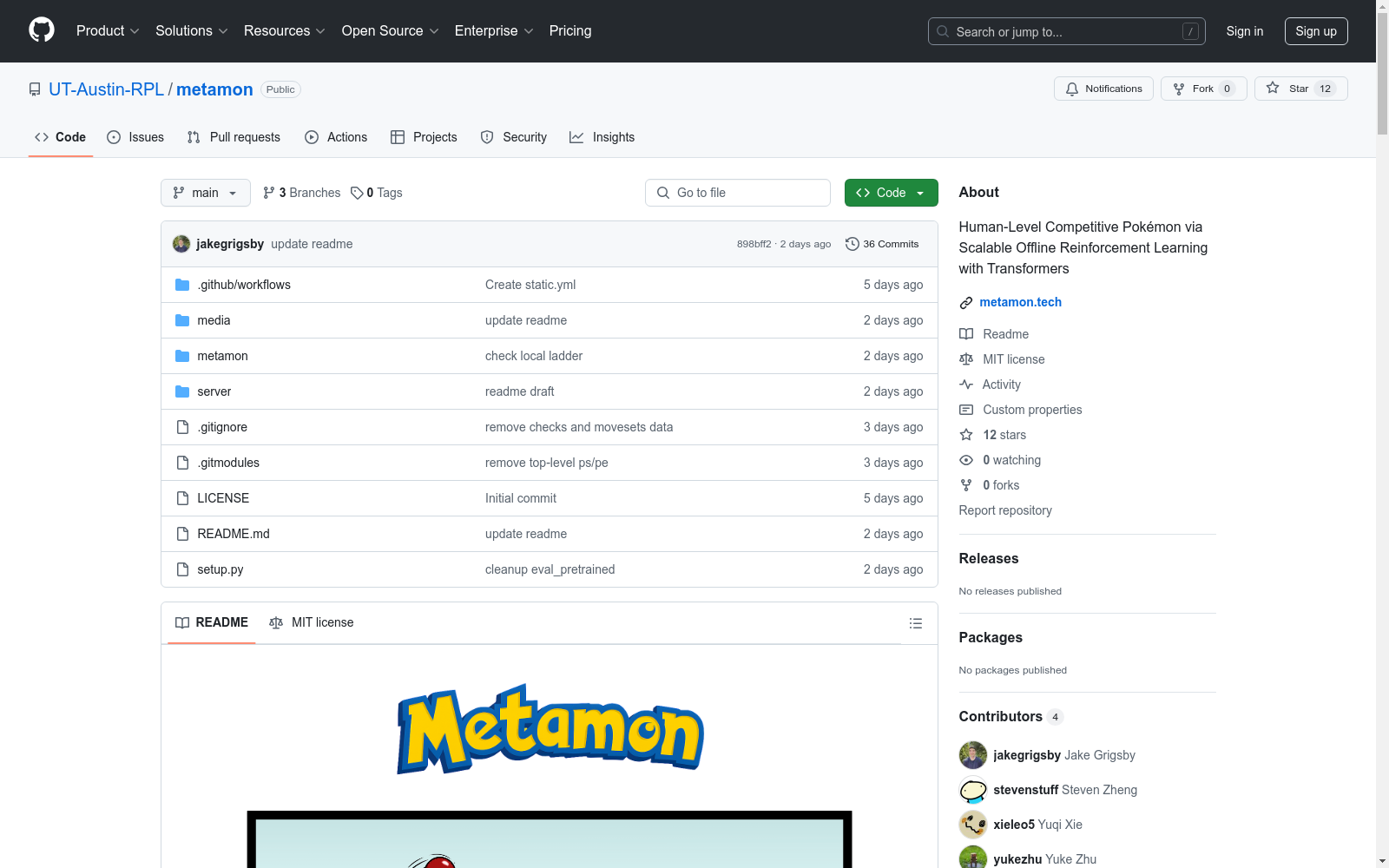This screenshot has height=868, width=1389.
Task: Click the setup.py file icon
Action: pyautogui.click(x=182, y=569)
